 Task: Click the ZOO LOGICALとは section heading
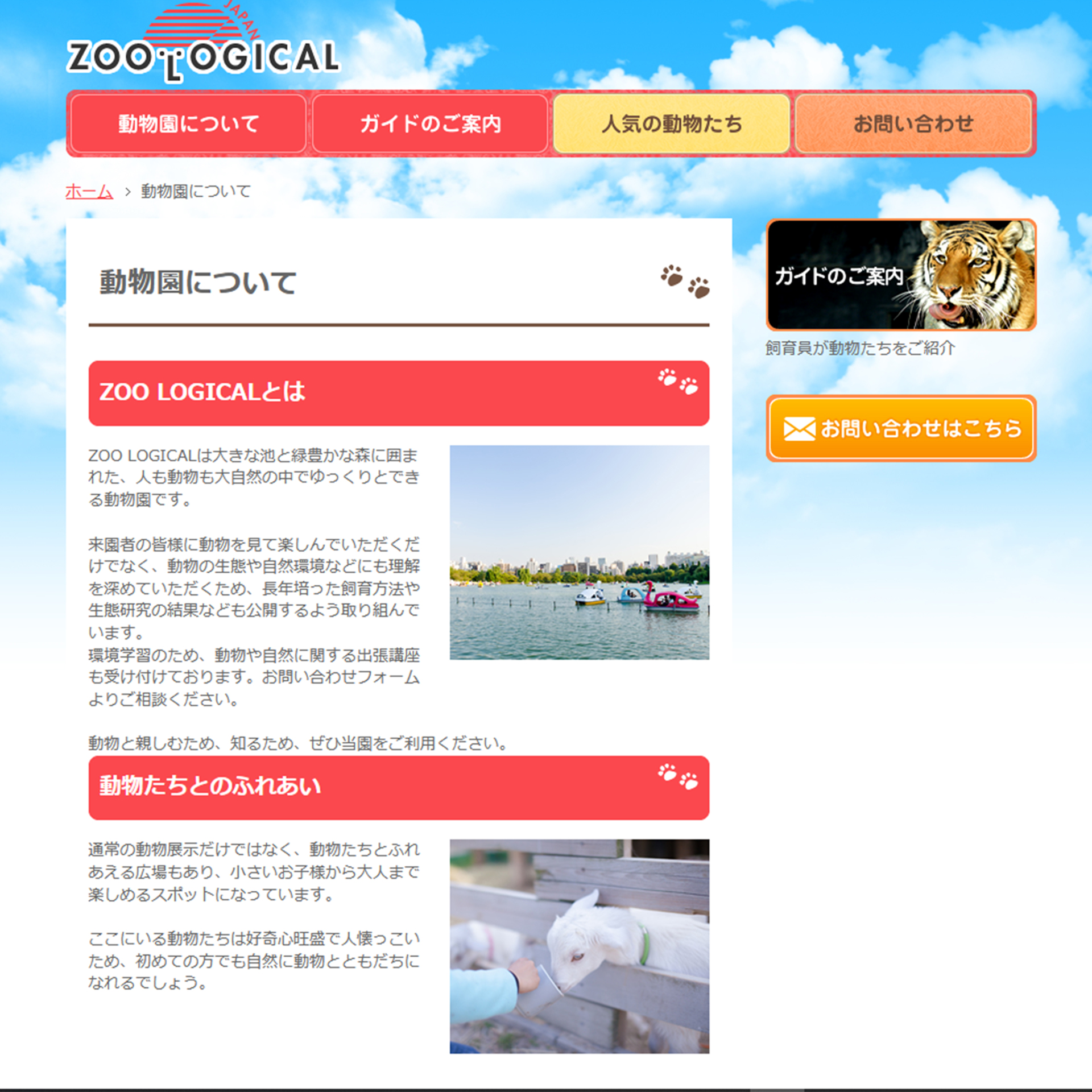399,393
